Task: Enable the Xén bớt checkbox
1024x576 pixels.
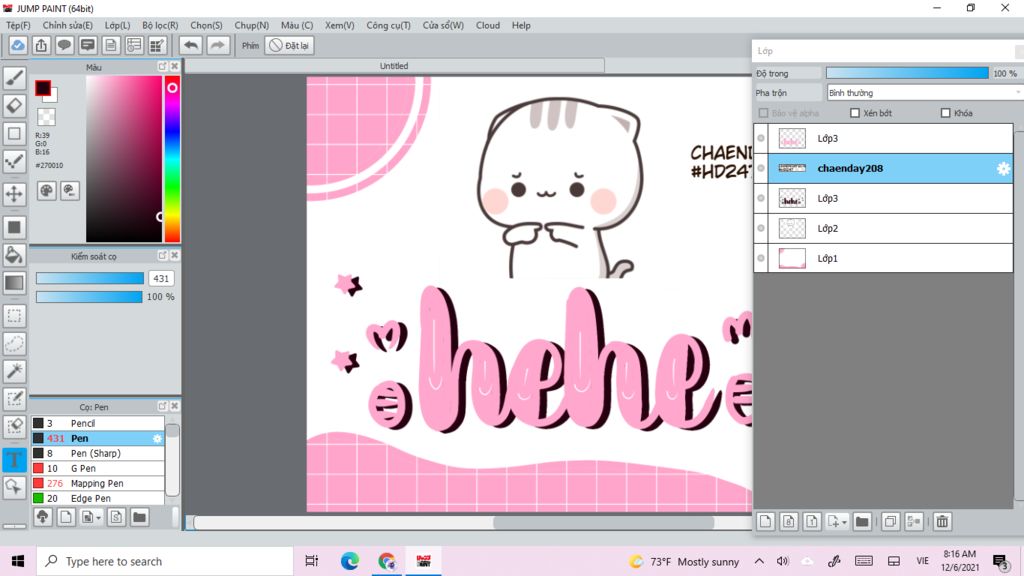Action: pos(854,113)
